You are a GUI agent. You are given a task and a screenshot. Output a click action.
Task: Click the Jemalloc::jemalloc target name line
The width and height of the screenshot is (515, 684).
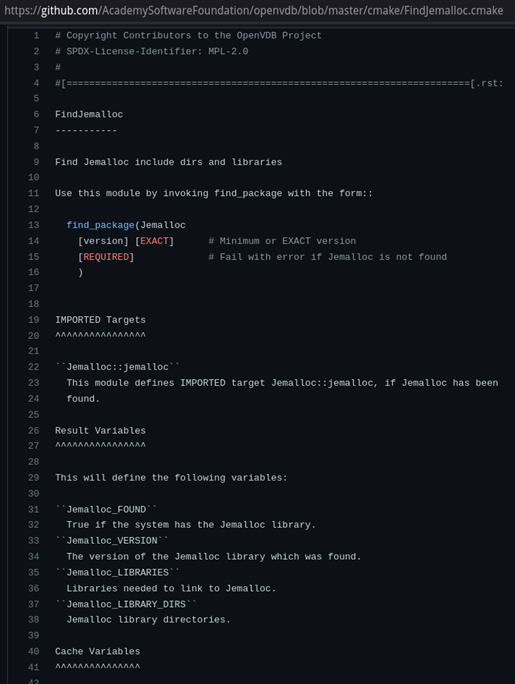tap(117, 367)
